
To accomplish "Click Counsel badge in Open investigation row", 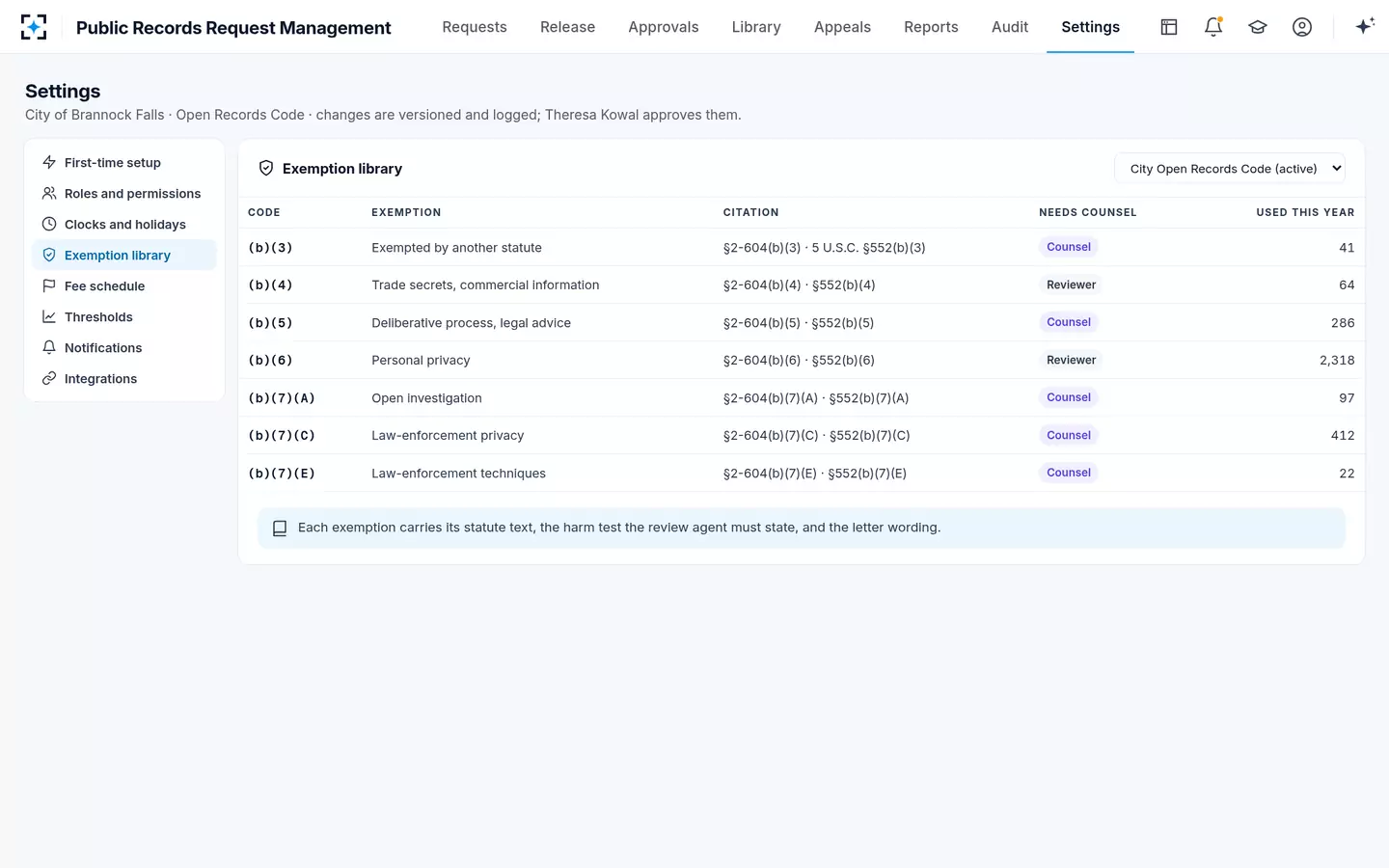I will tap(1069, 397).
